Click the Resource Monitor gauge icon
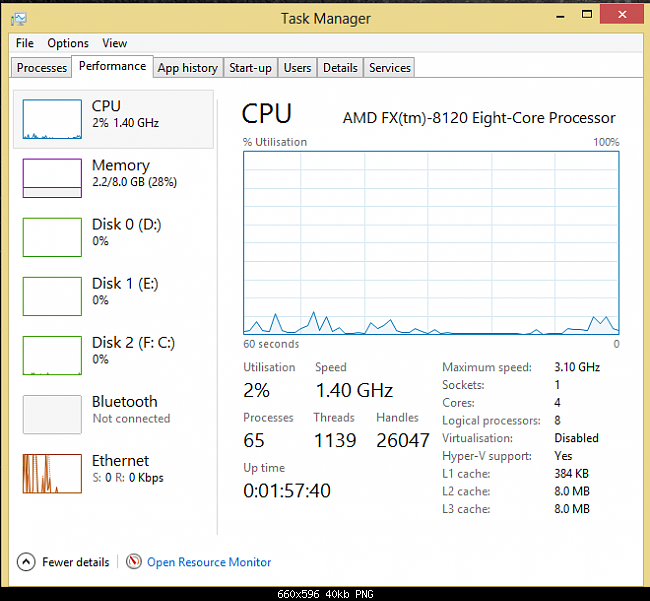Image resolution: width=650 pixels, height=601 pixels. [x=134, y=562]
